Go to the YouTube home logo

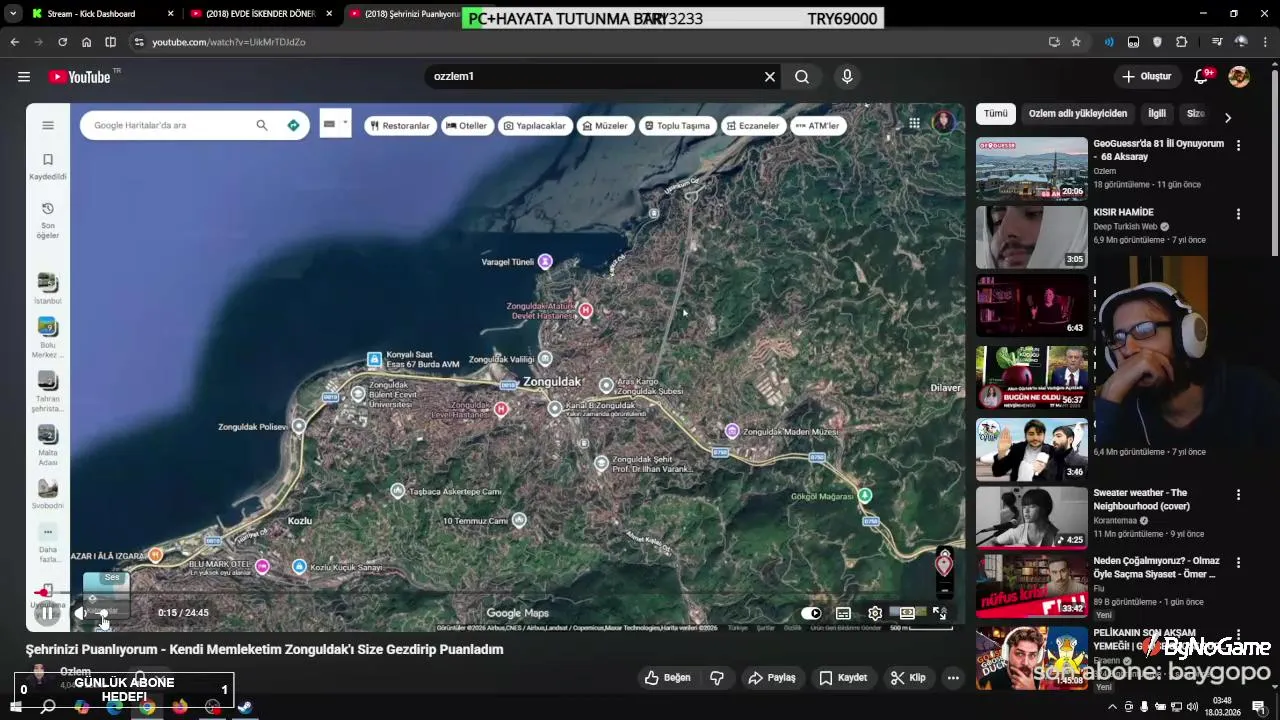79,76
